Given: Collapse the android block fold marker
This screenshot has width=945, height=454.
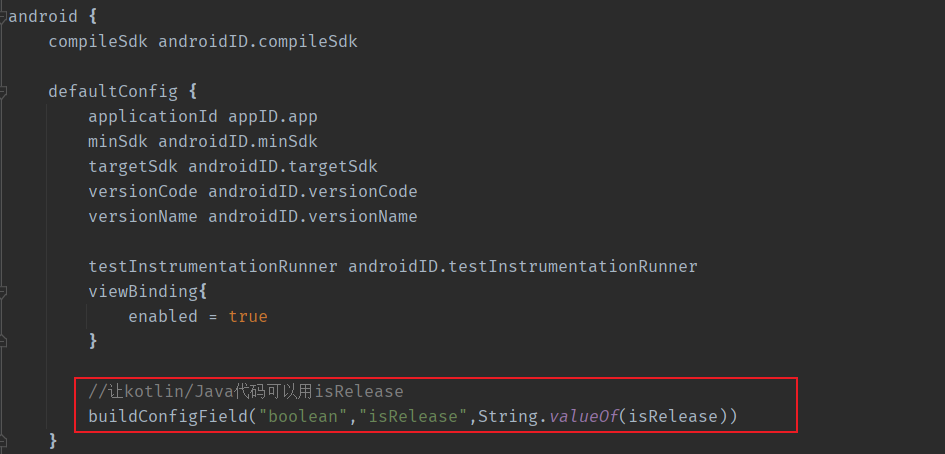Looking at the screenshot, I should (x=5, y=16).
